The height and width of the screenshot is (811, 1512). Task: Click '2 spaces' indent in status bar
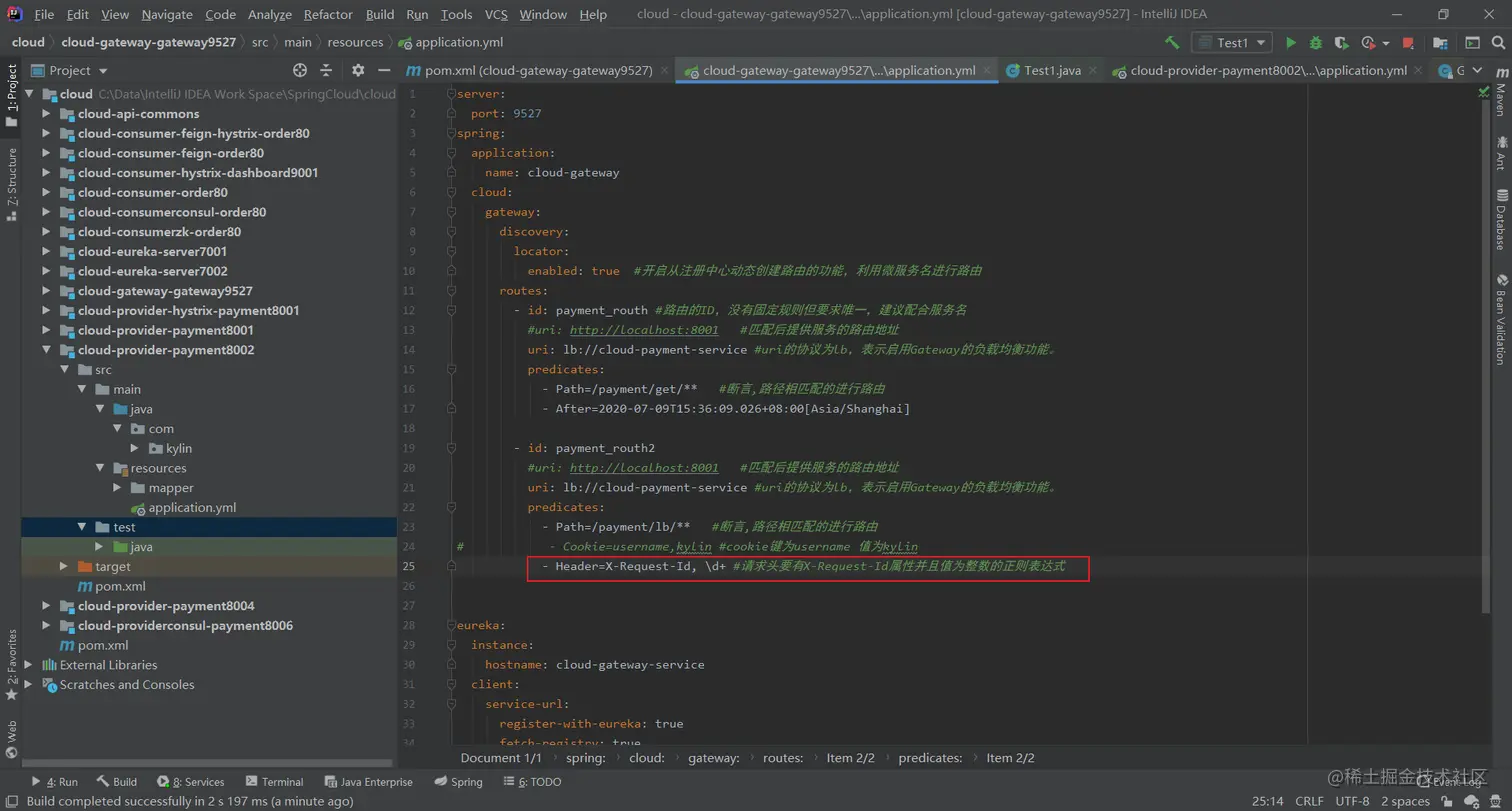(1405, 801)
